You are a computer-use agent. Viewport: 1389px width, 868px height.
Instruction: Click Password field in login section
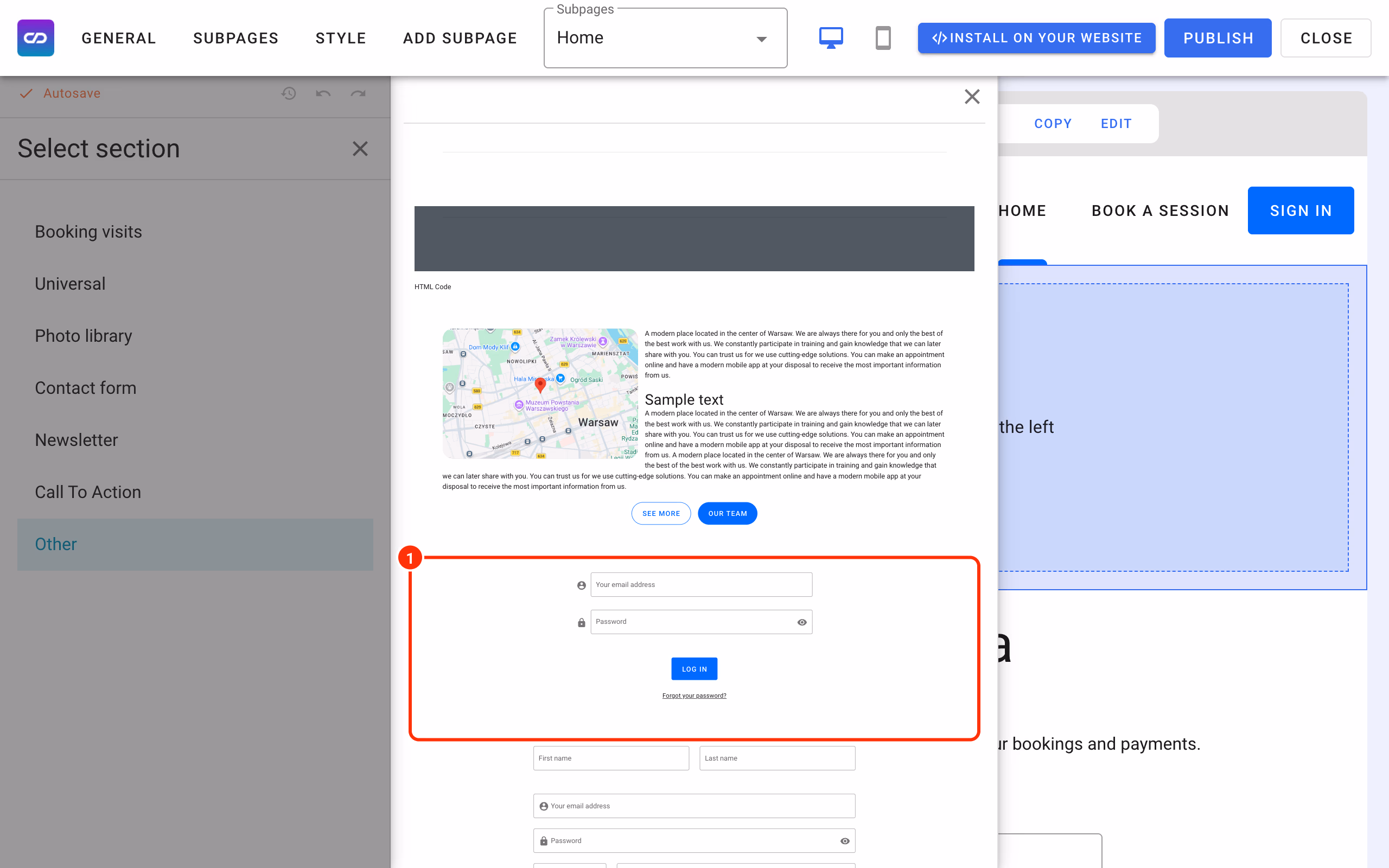click(x=701, y=622)
